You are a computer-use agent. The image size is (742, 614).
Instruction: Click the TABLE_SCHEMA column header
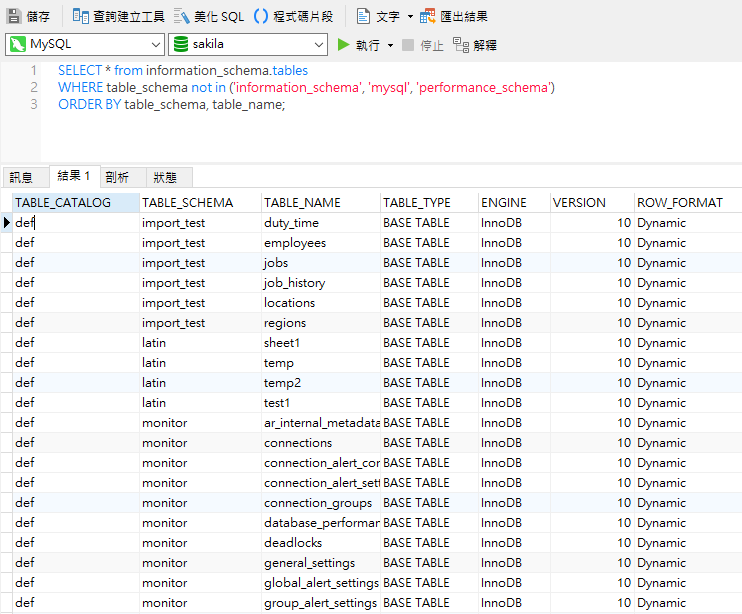[188, 202]
